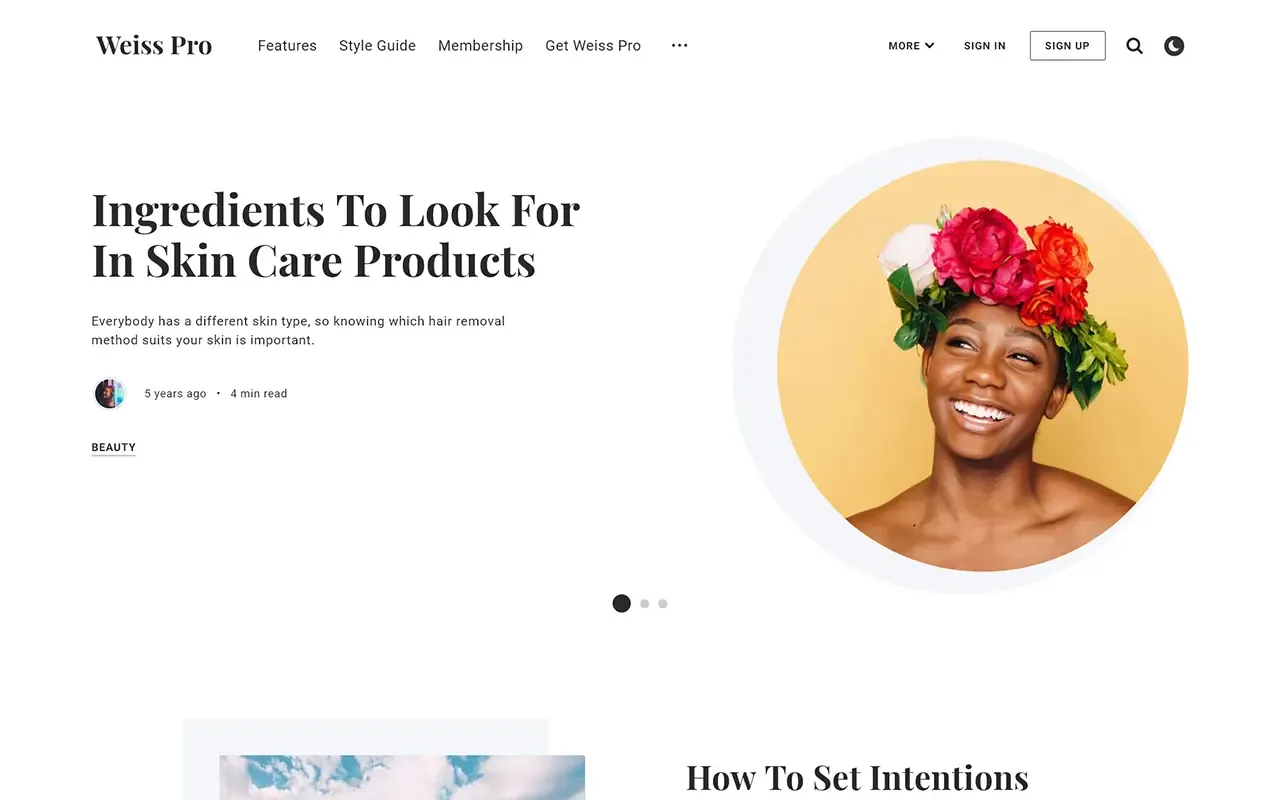Open the Style Guide page
1280x800 pixels.
(377, 46)
